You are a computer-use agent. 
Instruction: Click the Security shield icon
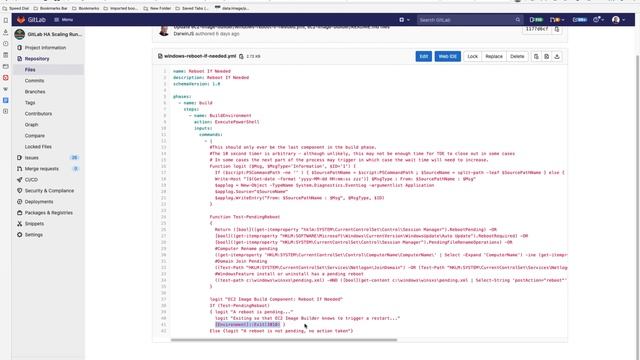(19, 191)
